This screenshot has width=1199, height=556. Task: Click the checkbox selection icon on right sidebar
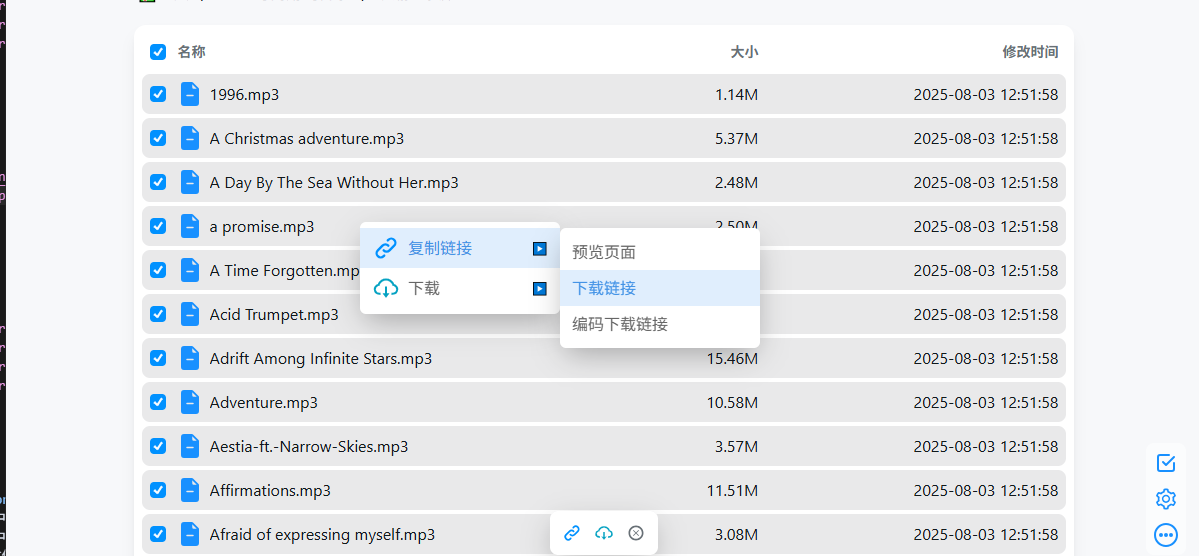click(x=1165, y=463)
